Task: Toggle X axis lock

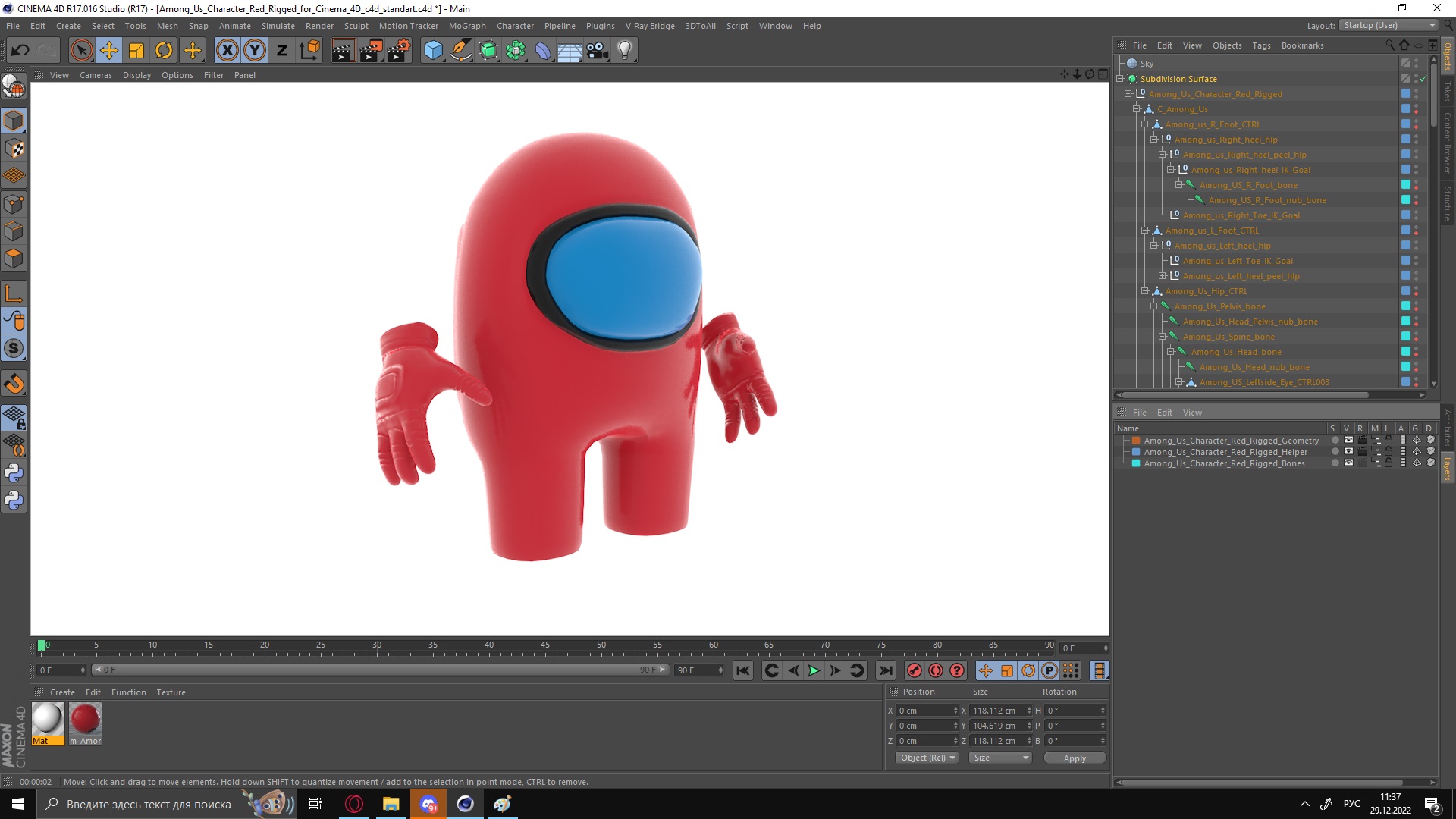Action: coord(227,51)
